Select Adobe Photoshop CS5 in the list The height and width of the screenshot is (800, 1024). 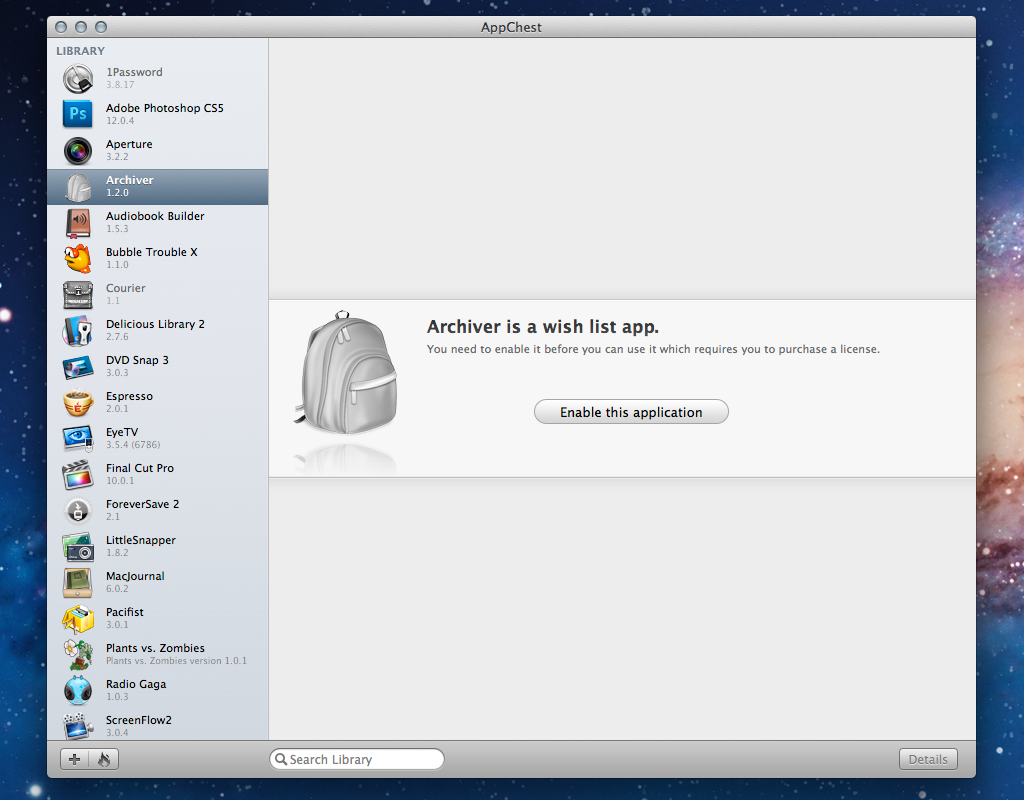(x=157, y=114)
